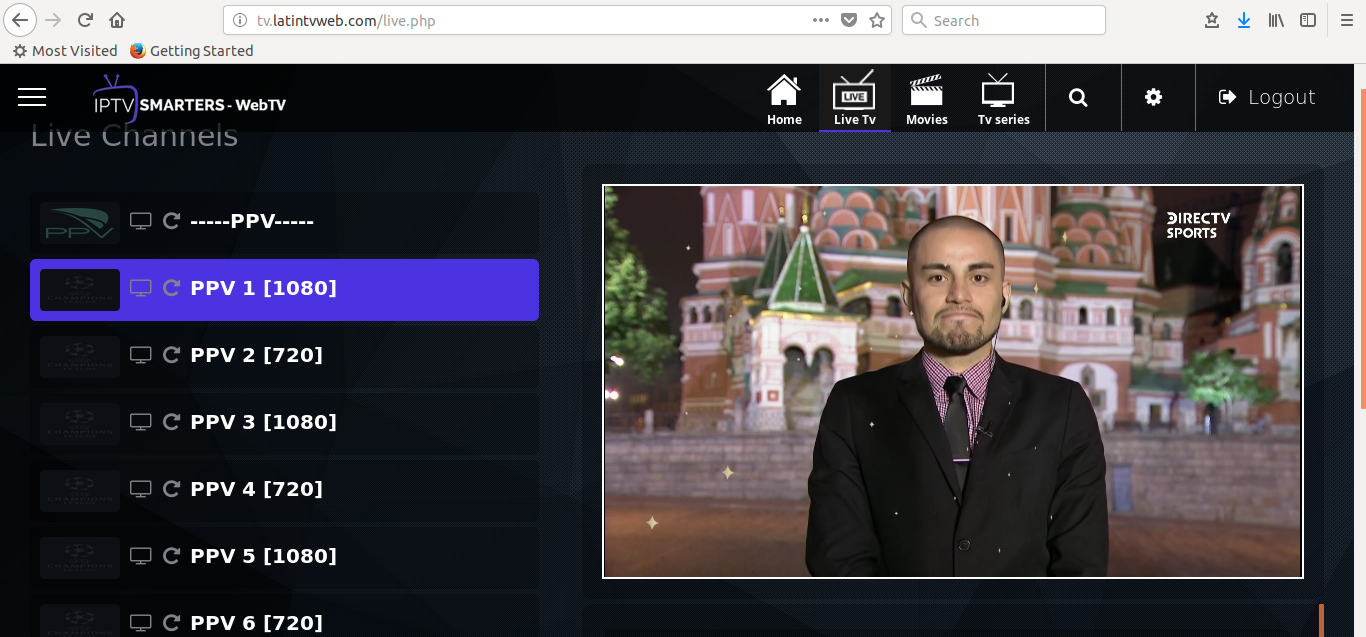This screenshot has width=1366, height=637.
Task: Click the refresh icon beside PPV 2 [720]
Action: click(x=171, y=355)
